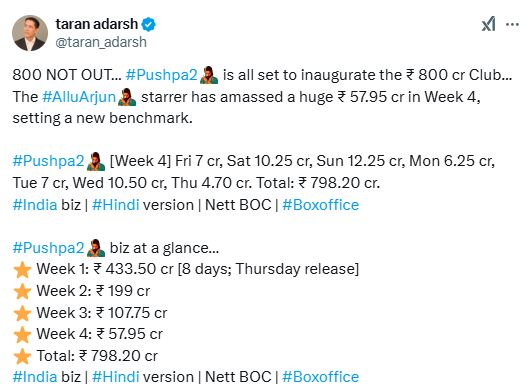Open the three-dot more options menu
Viewport: 525px width, 390px height.
512,24
